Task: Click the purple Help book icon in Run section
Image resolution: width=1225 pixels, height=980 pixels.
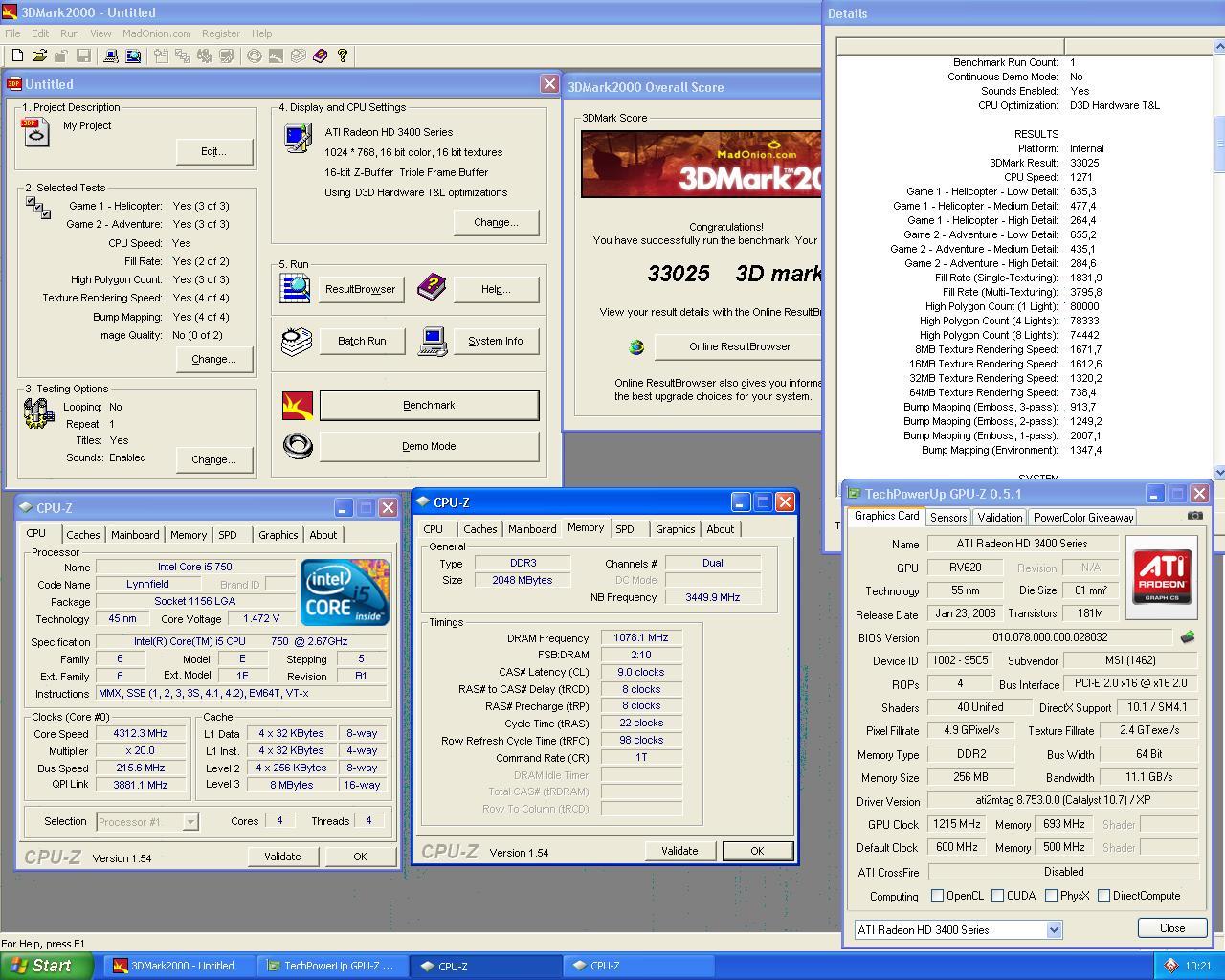Action: tap(432, 286)
